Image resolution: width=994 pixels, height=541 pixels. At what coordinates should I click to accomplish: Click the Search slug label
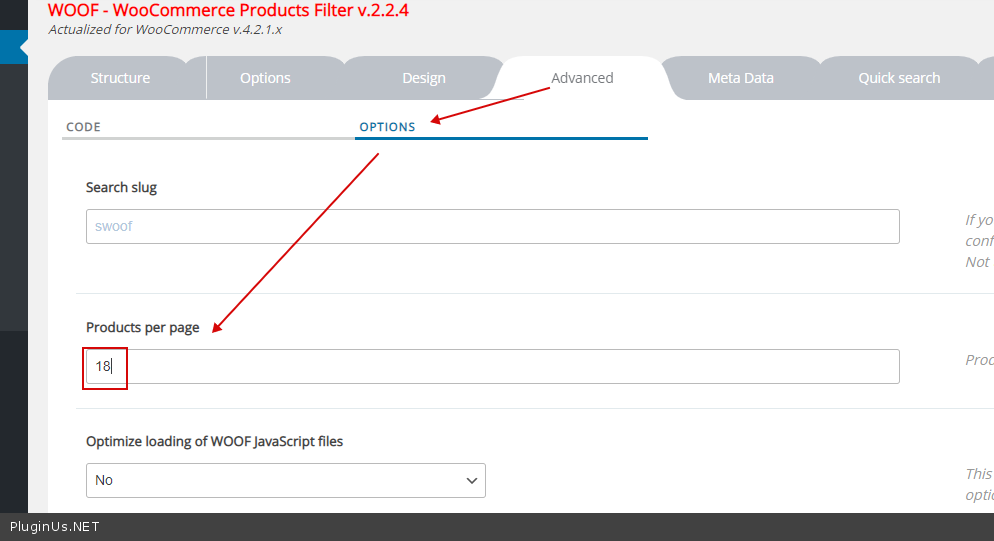point(121,188)
